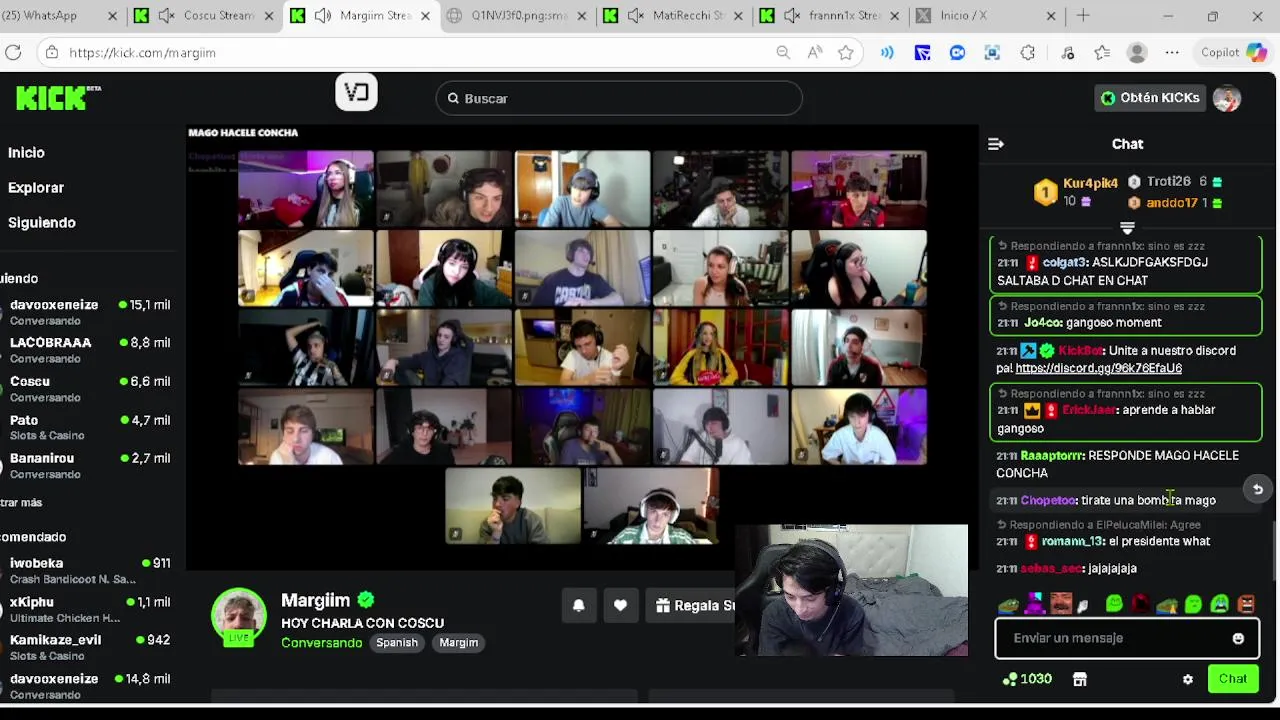This screenshot has height=720, width=1280.
Task: Open user avatar menu in the header
Action: 1227,98
